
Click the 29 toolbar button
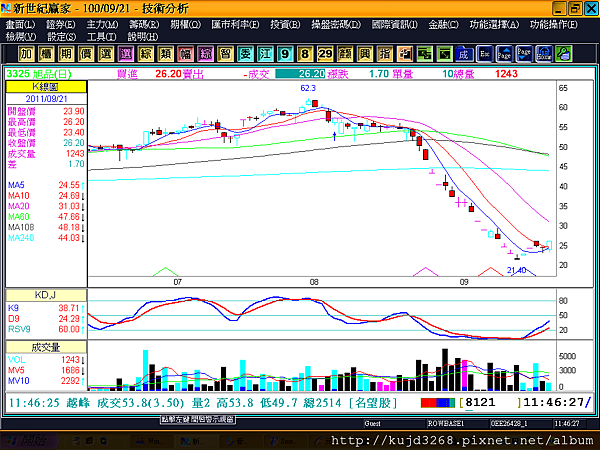(x=325, y=54)
